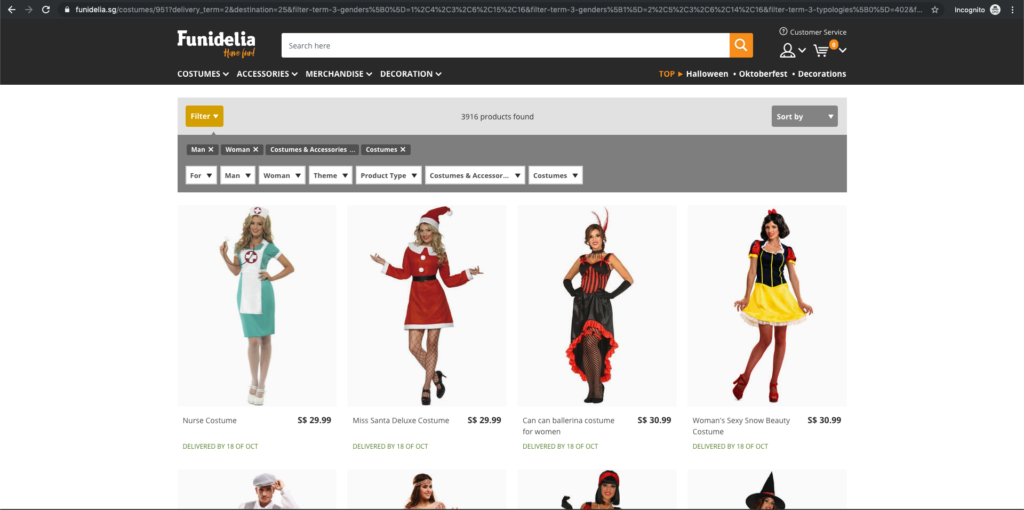The height and width of the screenshot is (510, 1024).
Task: Click the Customer Service link
Action: pos(812,32)
